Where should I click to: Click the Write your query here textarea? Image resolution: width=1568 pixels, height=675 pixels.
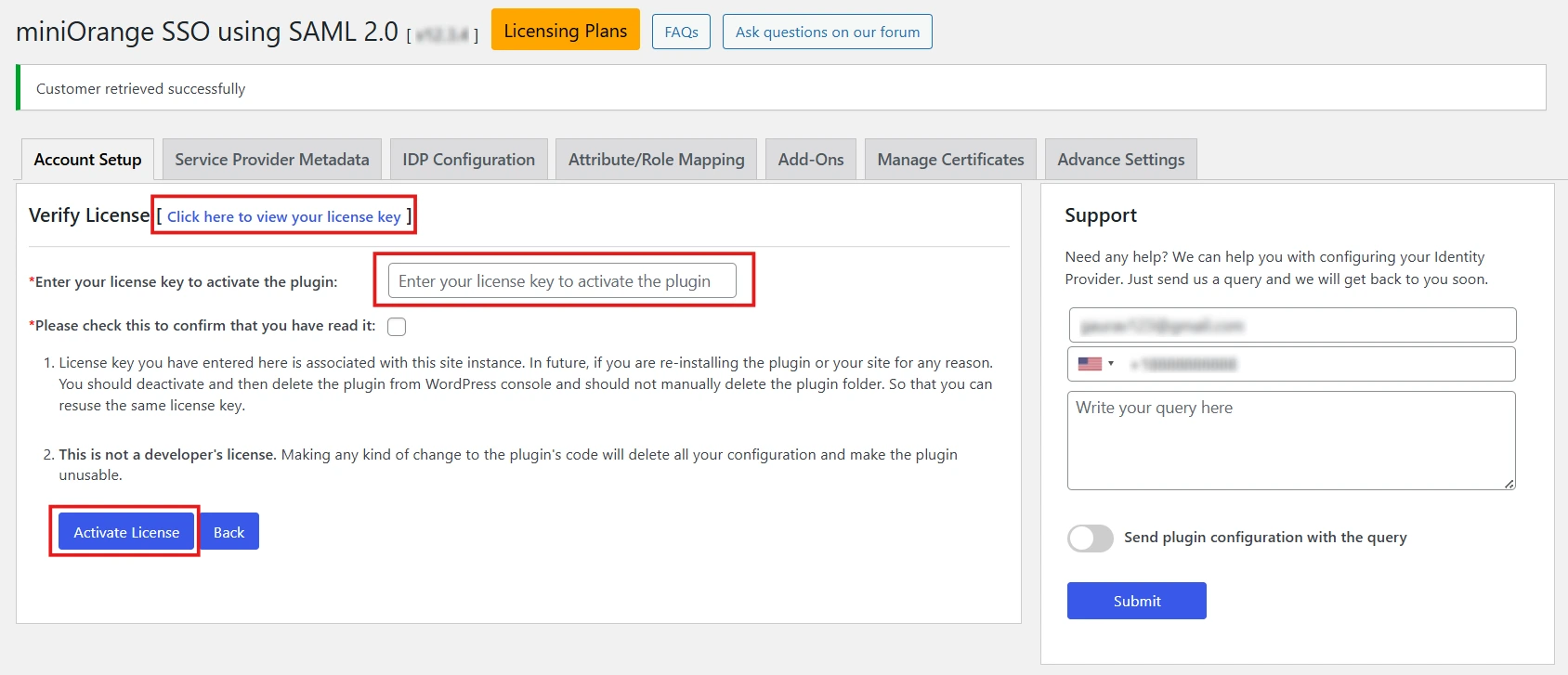pos(1291,440)
